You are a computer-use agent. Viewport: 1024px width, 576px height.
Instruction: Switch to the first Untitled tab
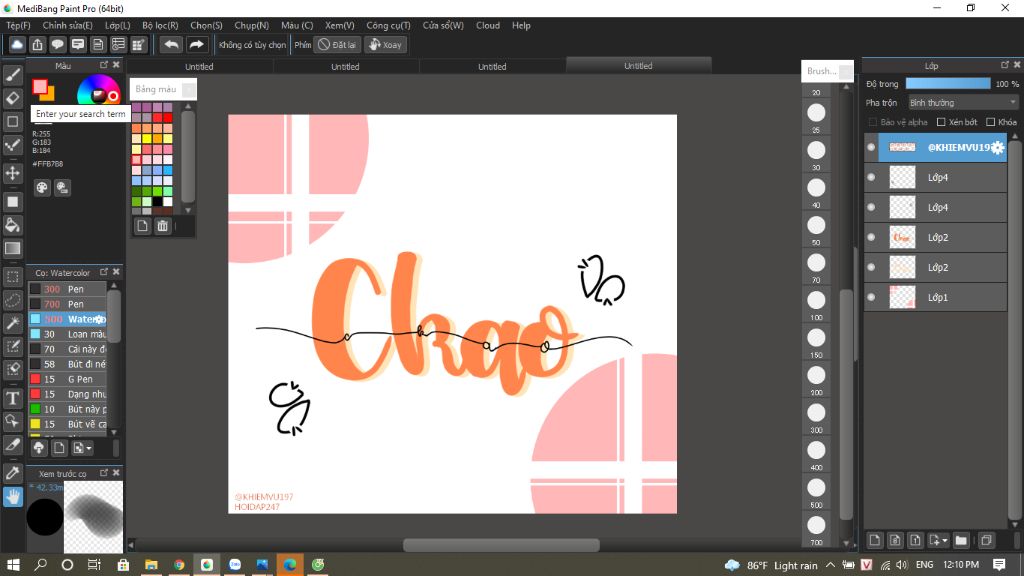[199, 66]
